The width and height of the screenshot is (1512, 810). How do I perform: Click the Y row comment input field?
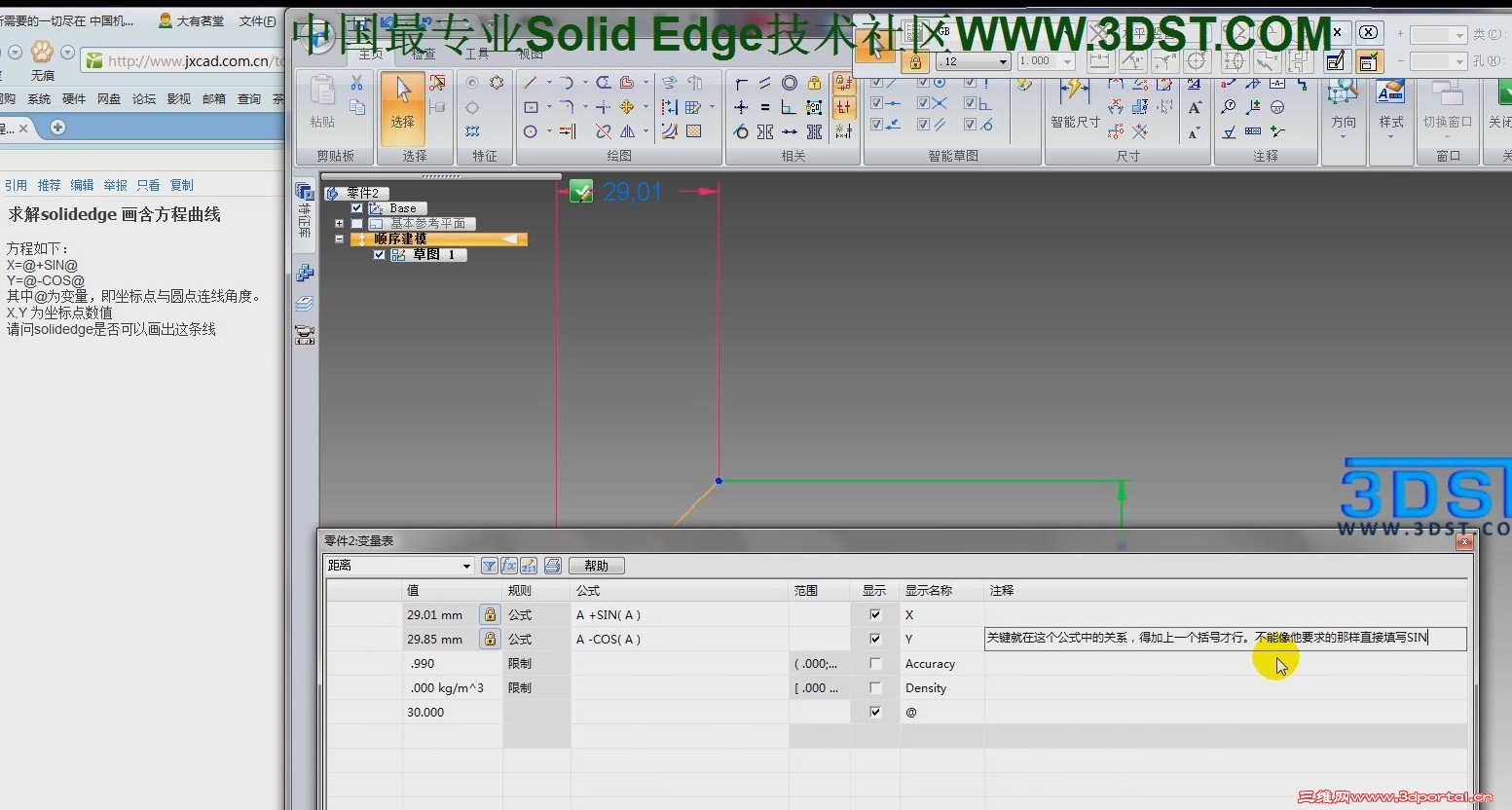click(x=1226, y=639)
